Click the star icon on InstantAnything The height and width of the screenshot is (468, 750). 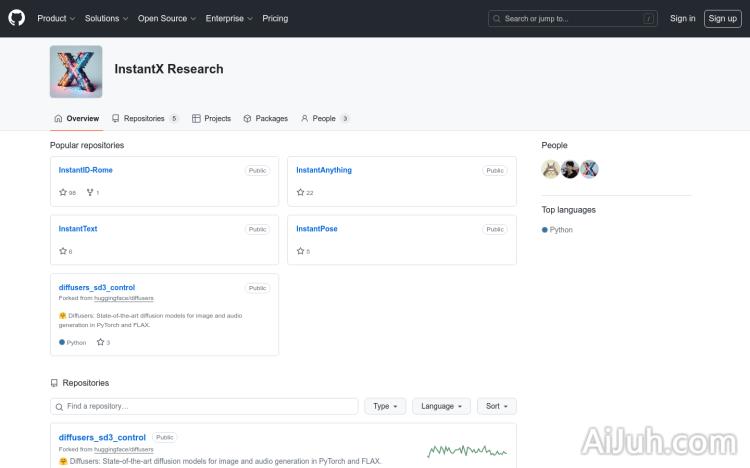click(x=300, y=192)
